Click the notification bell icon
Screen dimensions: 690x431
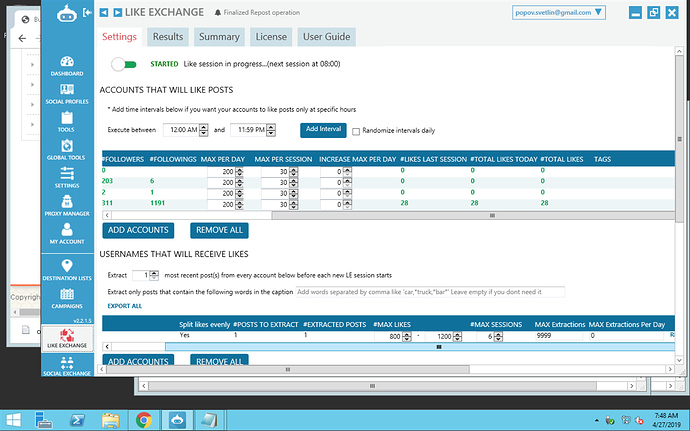click(x=217, y=13)
